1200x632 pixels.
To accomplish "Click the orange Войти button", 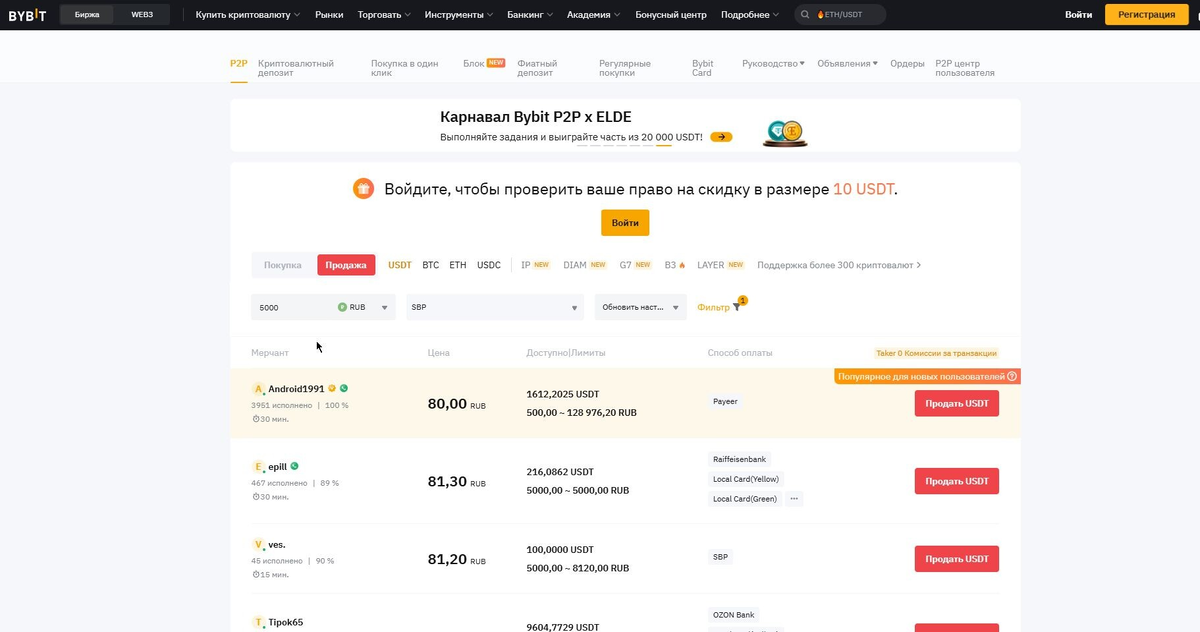I will (x=625, y=223).
